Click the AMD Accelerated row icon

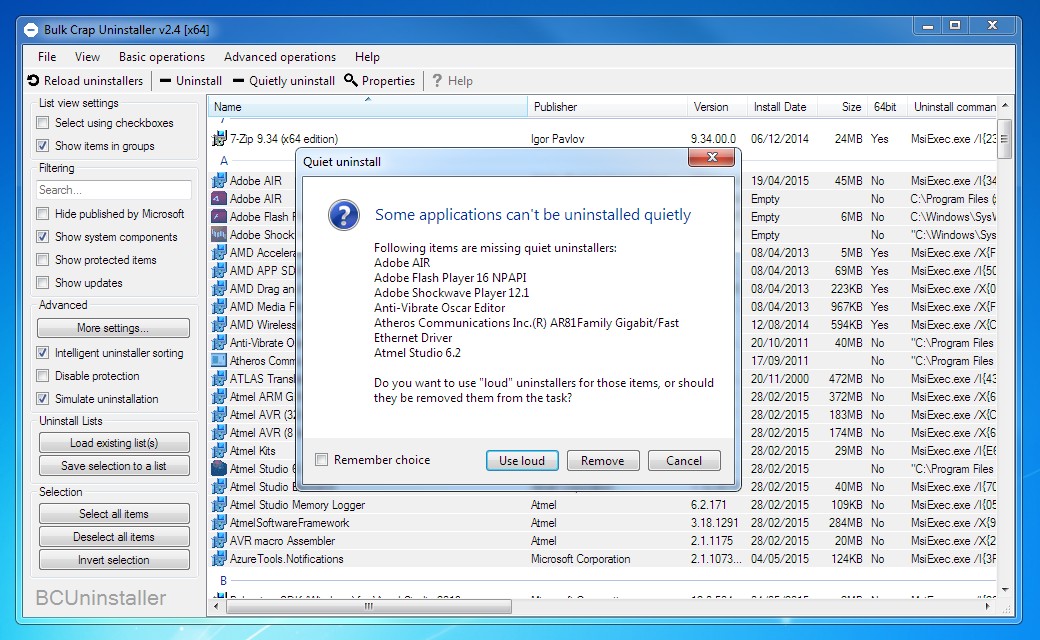(219, 253)
